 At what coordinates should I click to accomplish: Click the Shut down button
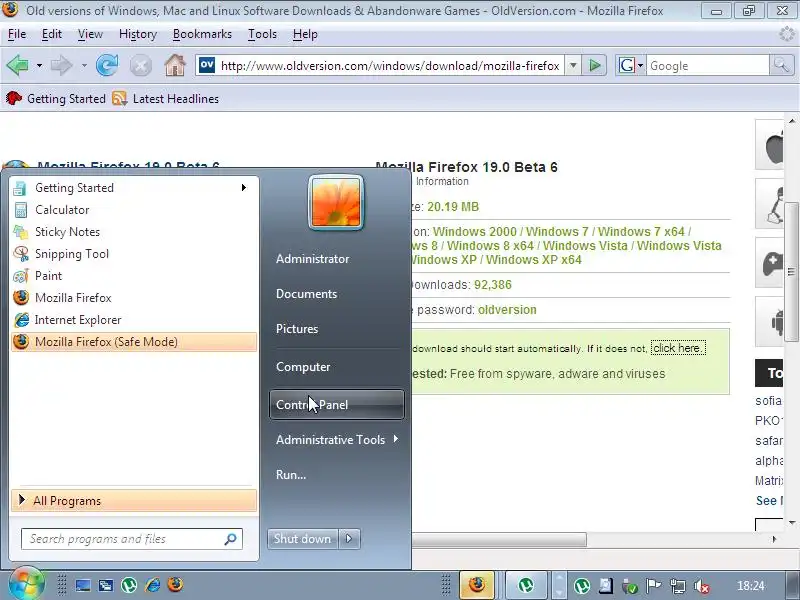(303, 539)
